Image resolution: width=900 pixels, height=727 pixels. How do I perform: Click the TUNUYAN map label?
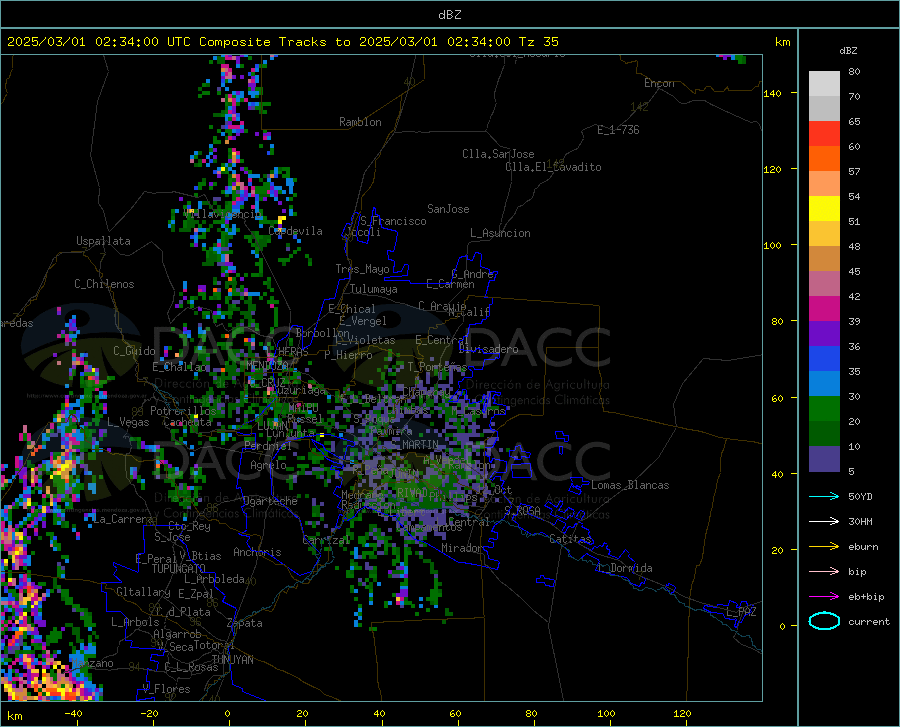(x=232, y=659)
